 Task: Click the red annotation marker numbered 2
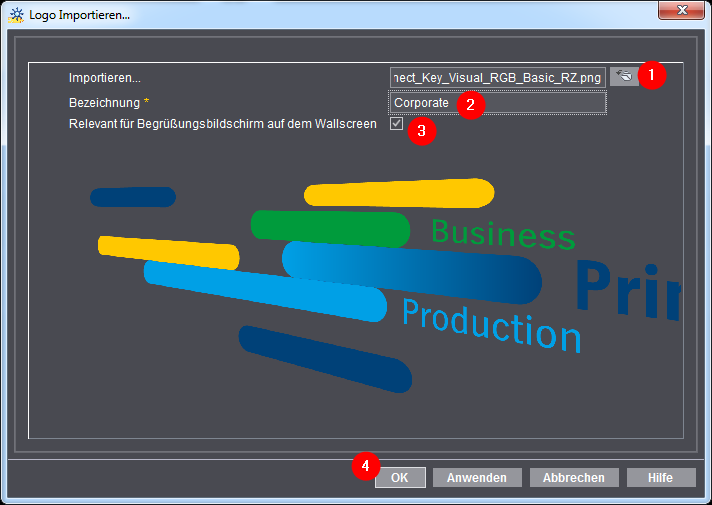[x=471, y=104]
